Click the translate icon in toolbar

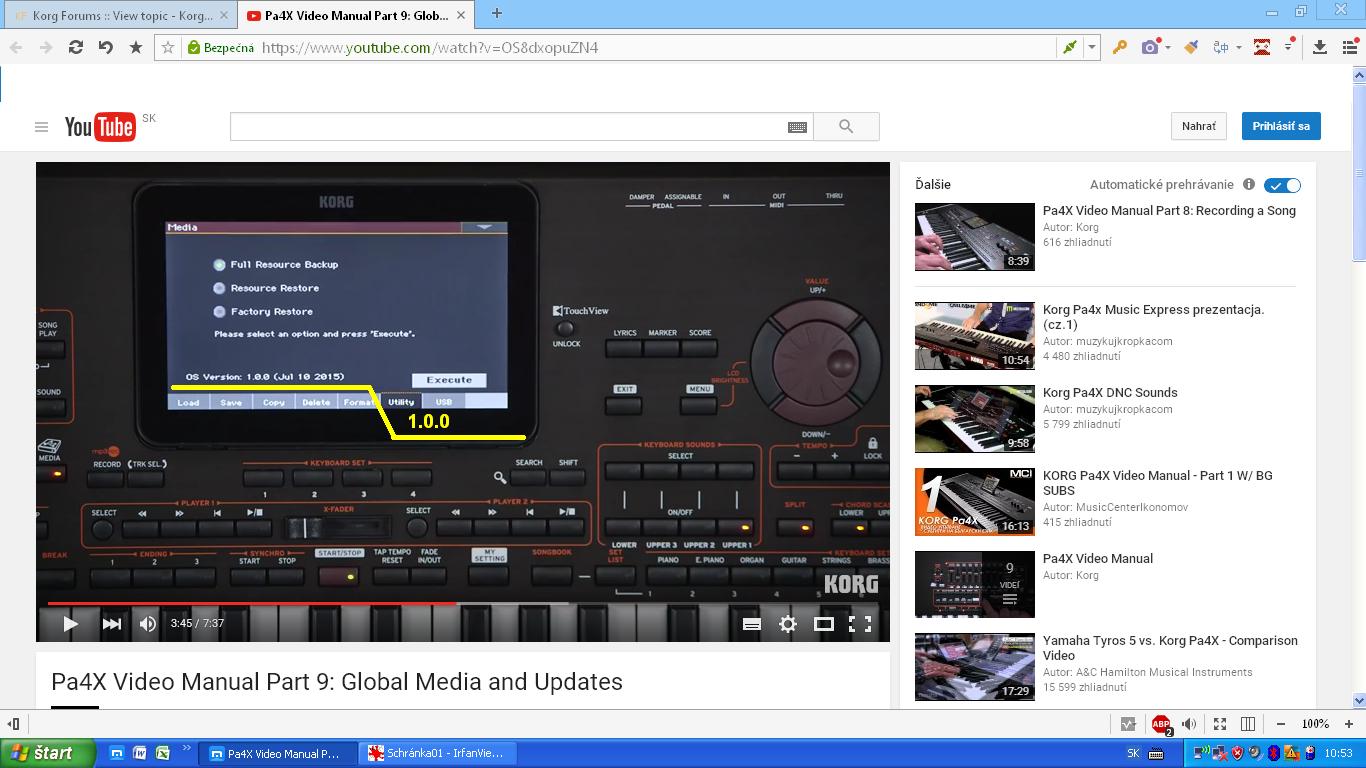[x=1221, y=47]
